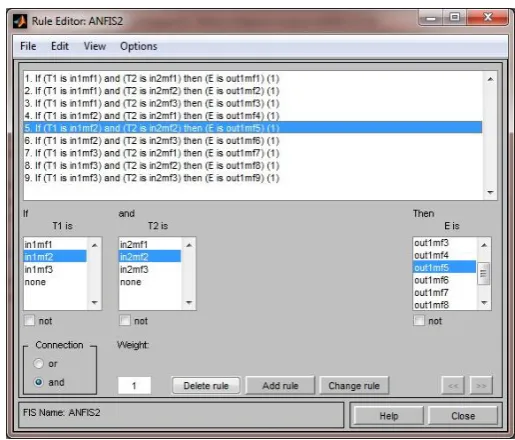Open the Edit menu
This screenshot has width=515, height=440.
click(x=60, y=46)
